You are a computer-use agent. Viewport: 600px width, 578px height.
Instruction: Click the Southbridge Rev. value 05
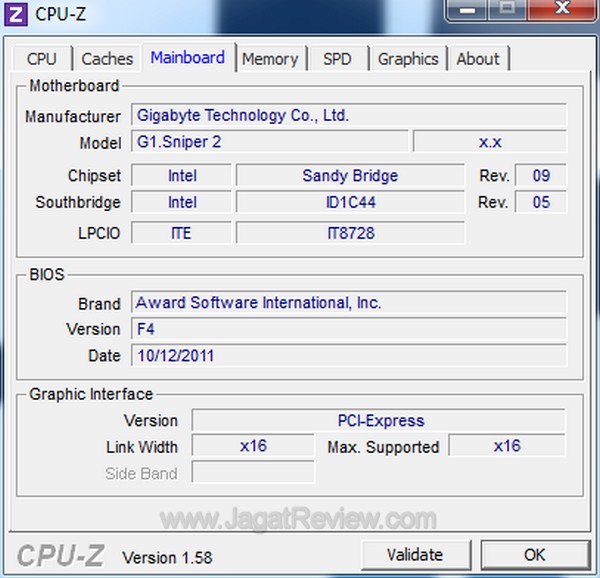click(x=541, y=202)
